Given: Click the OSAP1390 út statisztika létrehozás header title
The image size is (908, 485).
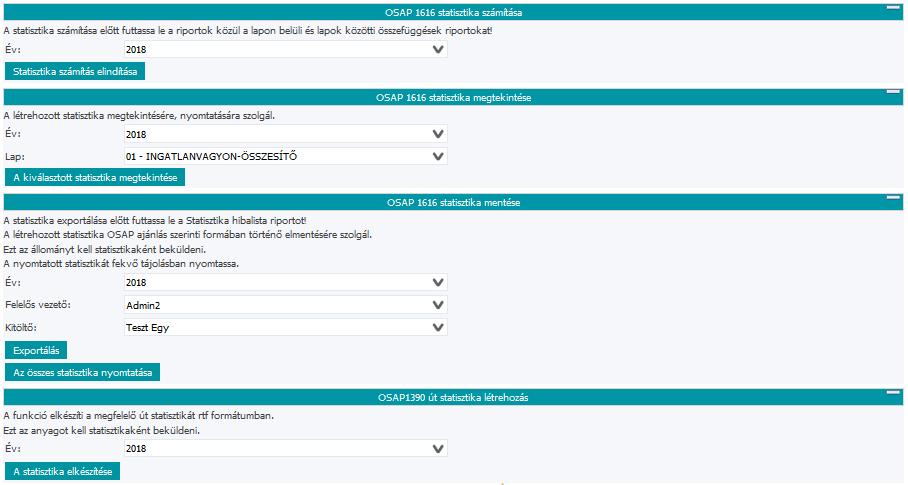Looking at the screenshot, I should [453, 398].
